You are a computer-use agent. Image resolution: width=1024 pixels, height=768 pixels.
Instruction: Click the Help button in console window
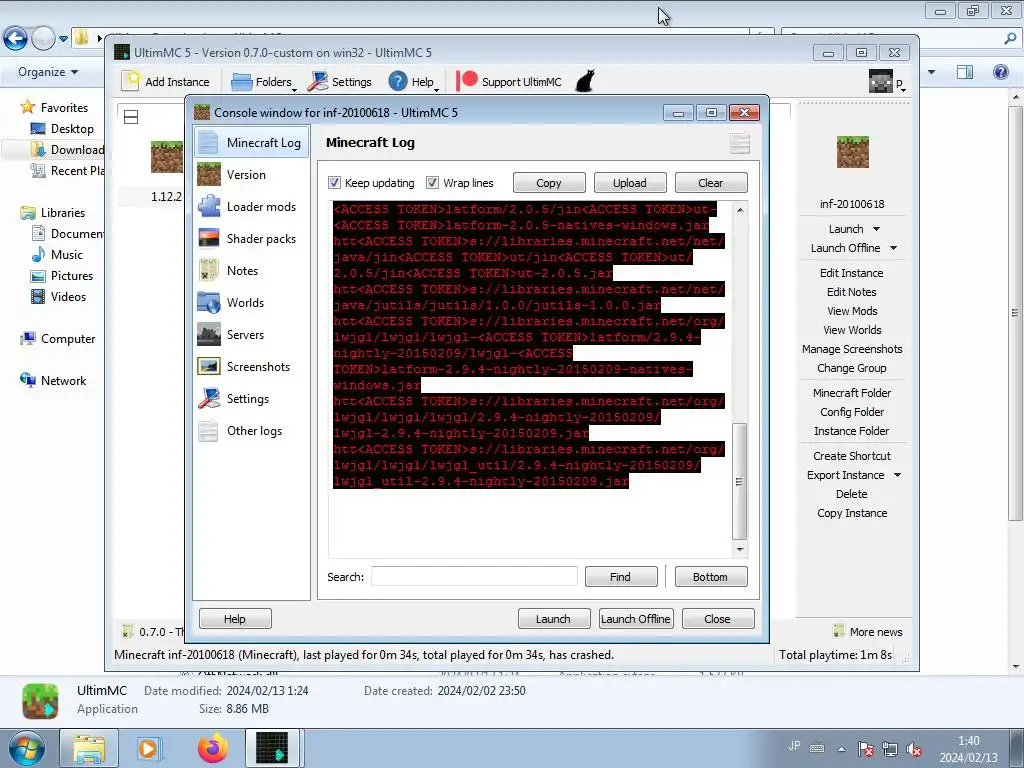pyautogui.click(x=235, y=618)
